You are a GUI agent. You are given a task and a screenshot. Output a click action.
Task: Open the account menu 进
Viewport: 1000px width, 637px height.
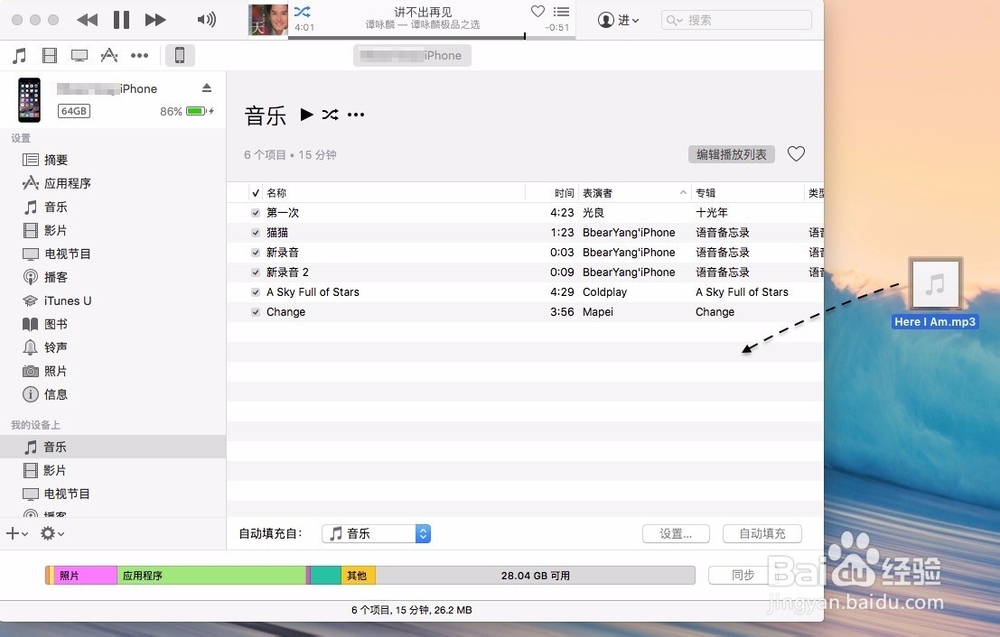click(x=618, y=20)
